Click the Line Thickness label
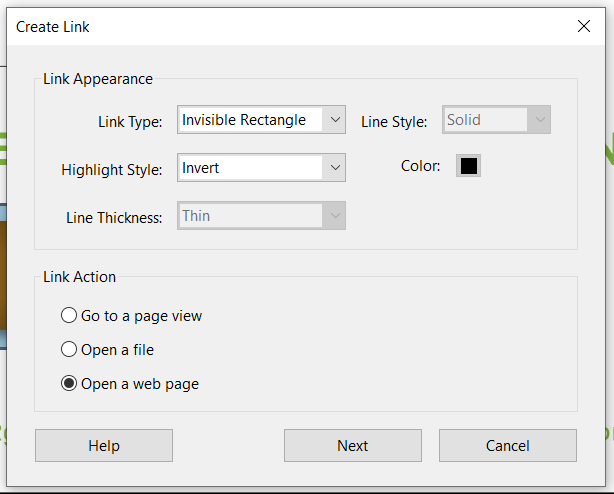The height and width of the screenshot is (494, 614). click(114, 218)
